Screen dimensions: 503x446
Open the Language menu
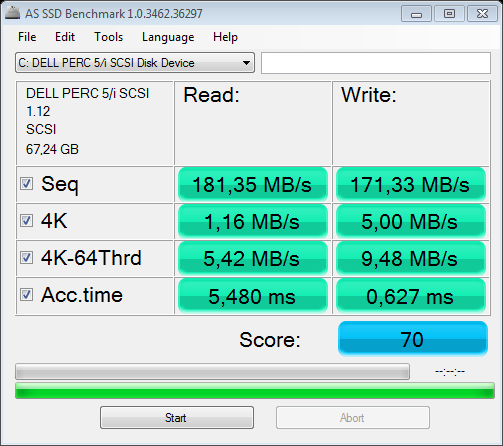point(168,37)
